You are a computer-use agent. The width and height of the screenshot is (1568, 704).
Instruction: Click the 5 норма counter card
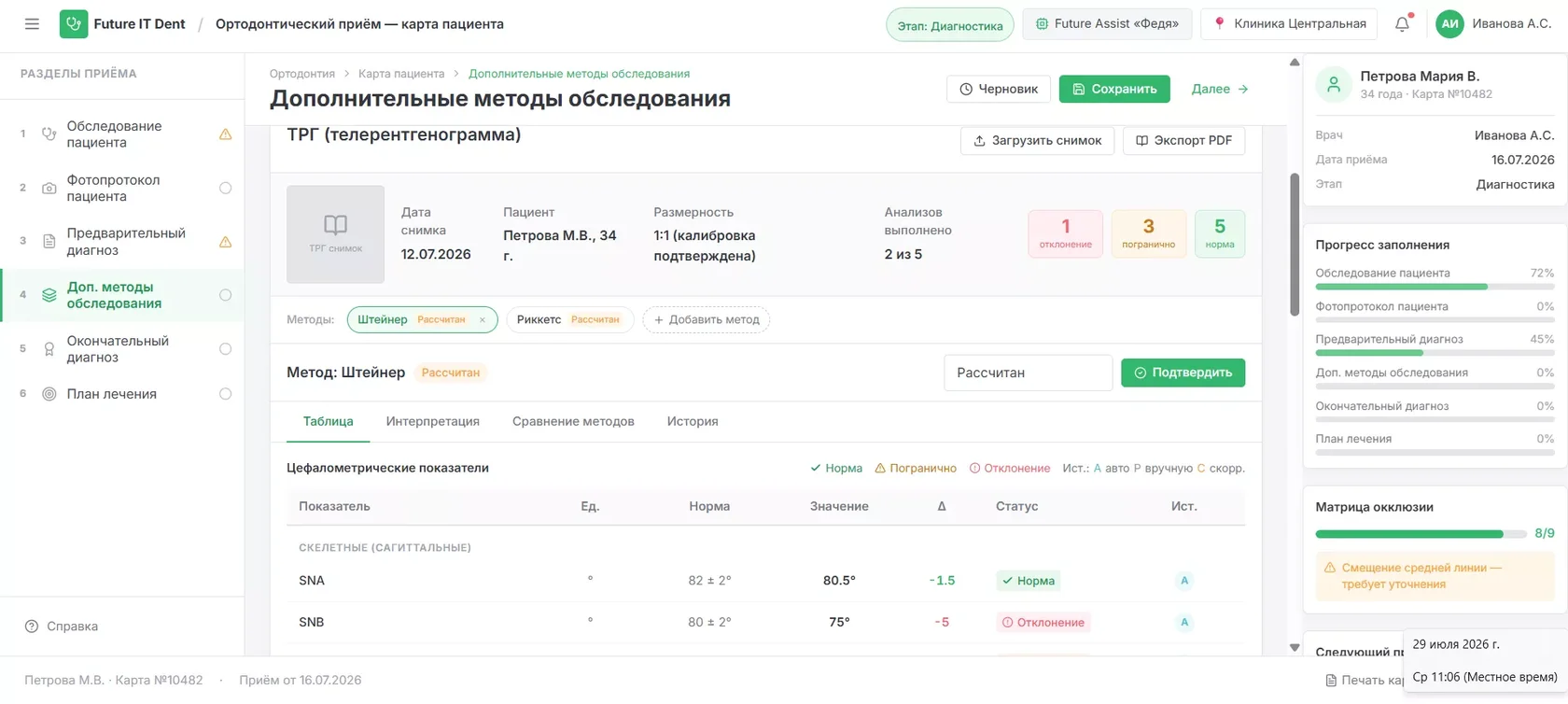click(1219, 233)
